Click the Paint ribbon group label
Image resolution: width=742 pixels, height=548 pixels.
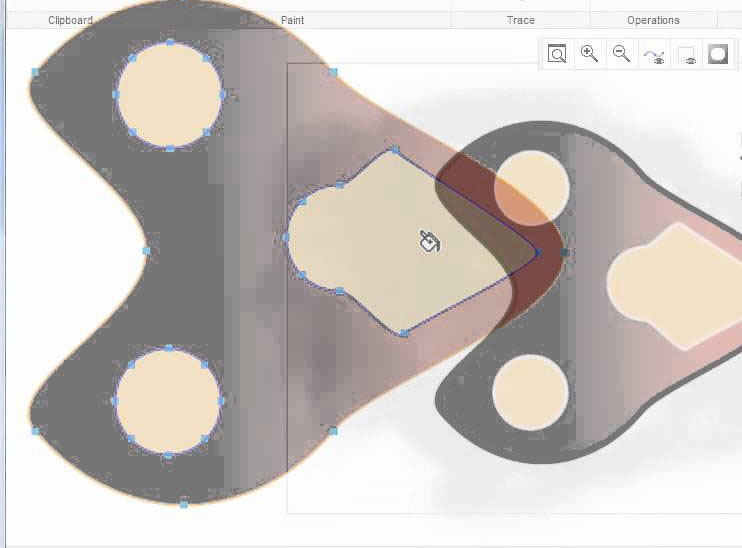[292, 20]
